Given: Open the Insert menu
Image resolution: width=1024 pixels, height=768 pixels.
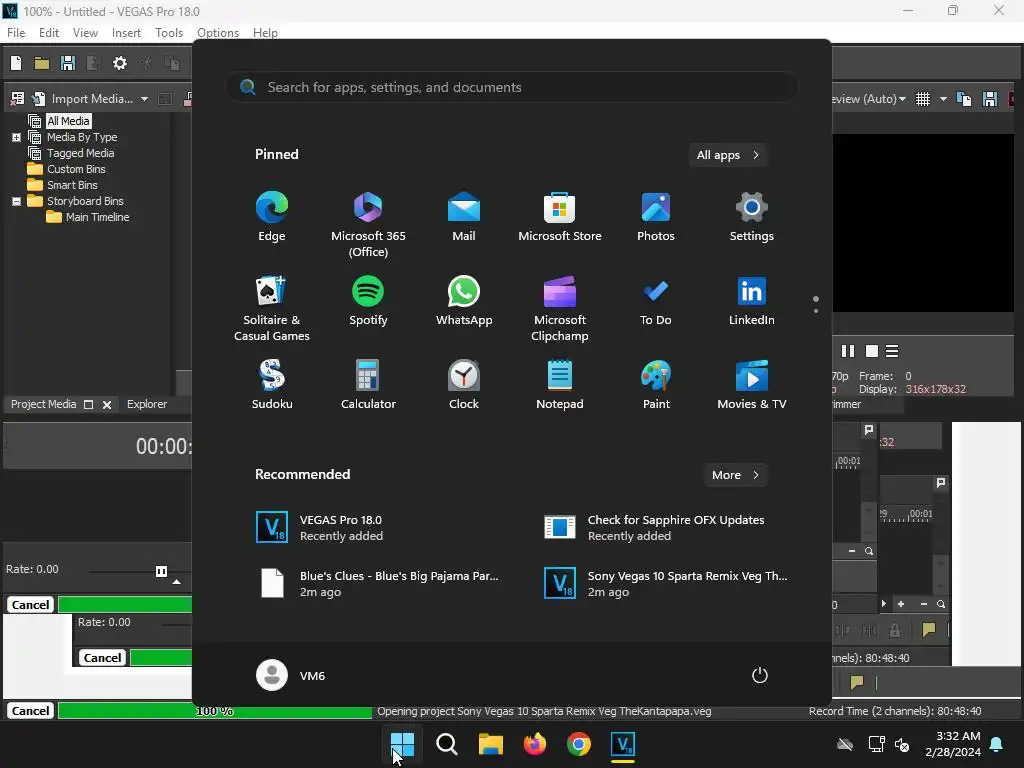Looking at the screenshot, I should [126, 33].
